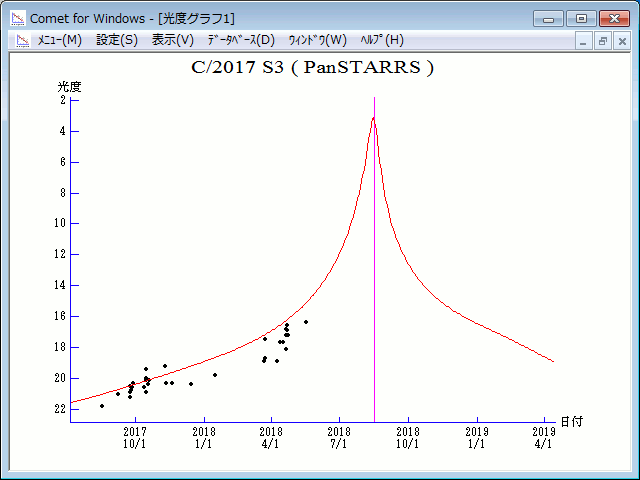Open the ﾒﾆｭｰ(M) menu
The width and height of the screenshot is (640, 480).
(x=60, y=40)
